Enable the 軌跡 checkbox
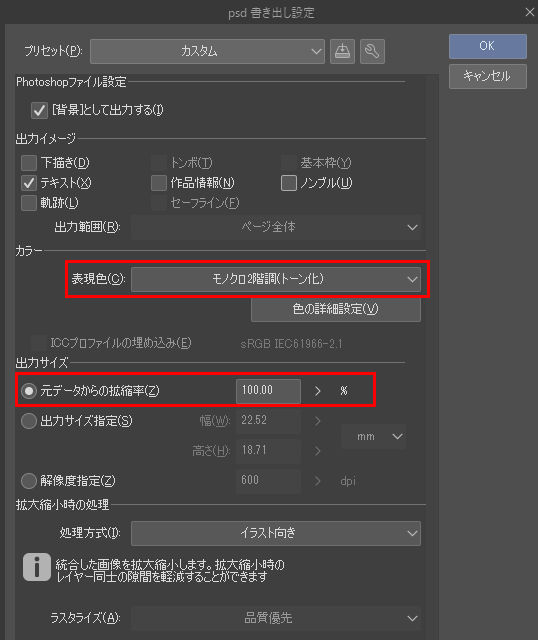This screenshot has width=538, height=640. coord(29,203)
